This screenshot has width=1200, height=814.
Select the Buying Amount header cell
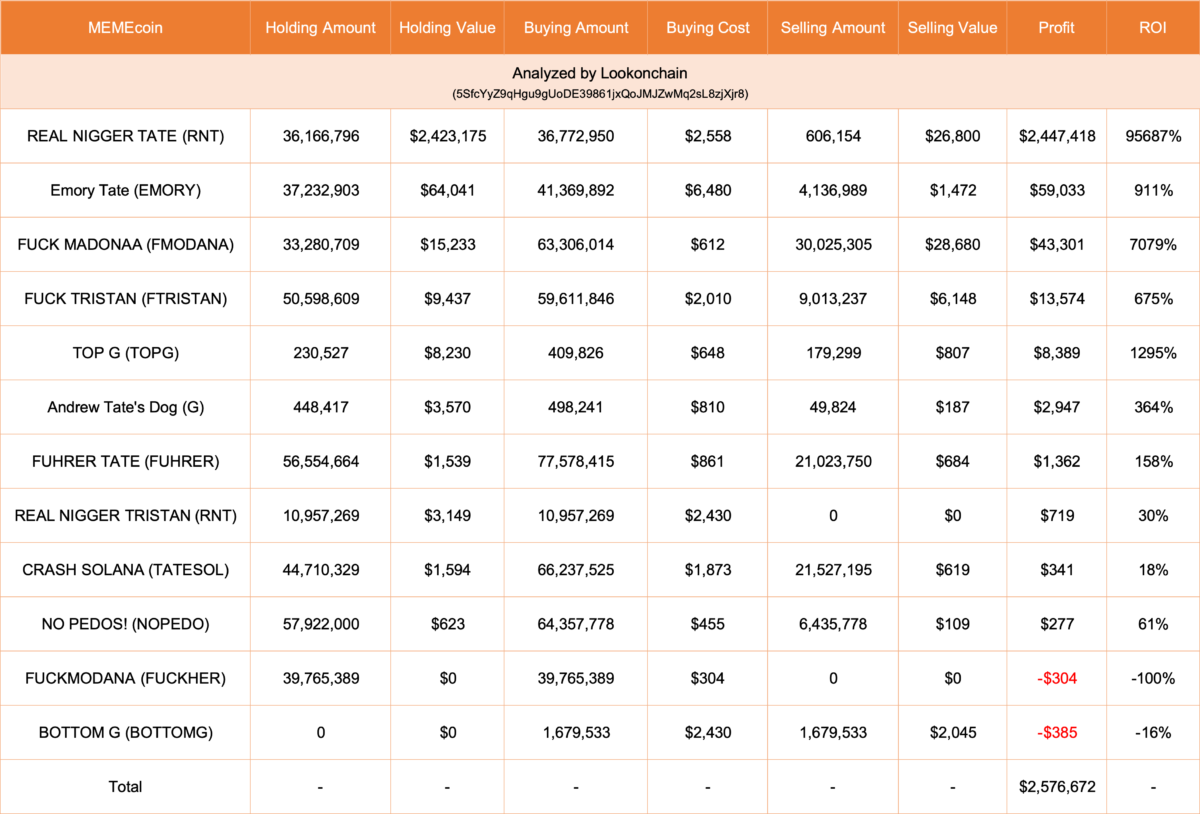(x=576, y=28)
